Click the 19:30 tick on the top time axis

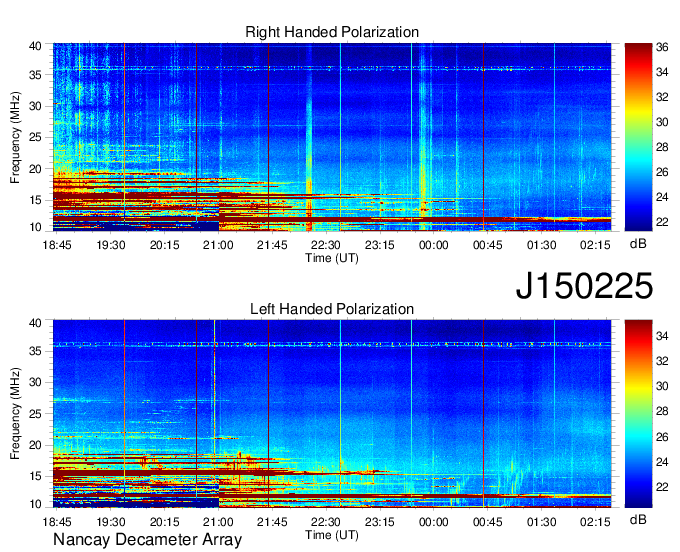[111, 245]
